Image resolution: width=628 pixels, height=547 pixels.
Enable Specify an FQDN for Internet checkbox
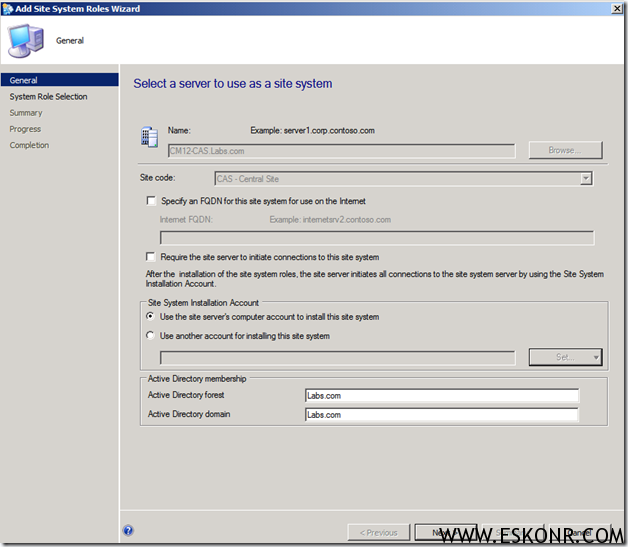(151, 201)
